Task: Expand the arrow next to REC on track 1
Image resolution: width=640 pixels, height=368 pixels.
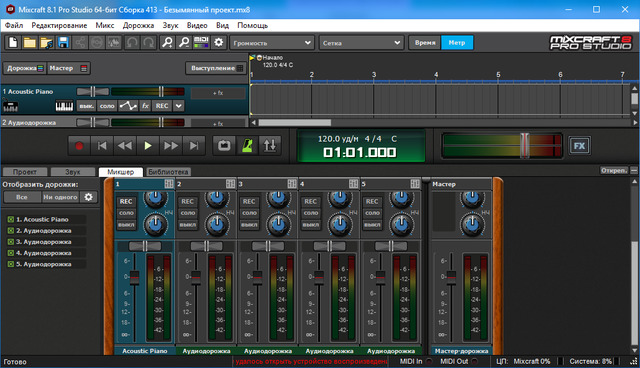Action: (x=179, y=106)
